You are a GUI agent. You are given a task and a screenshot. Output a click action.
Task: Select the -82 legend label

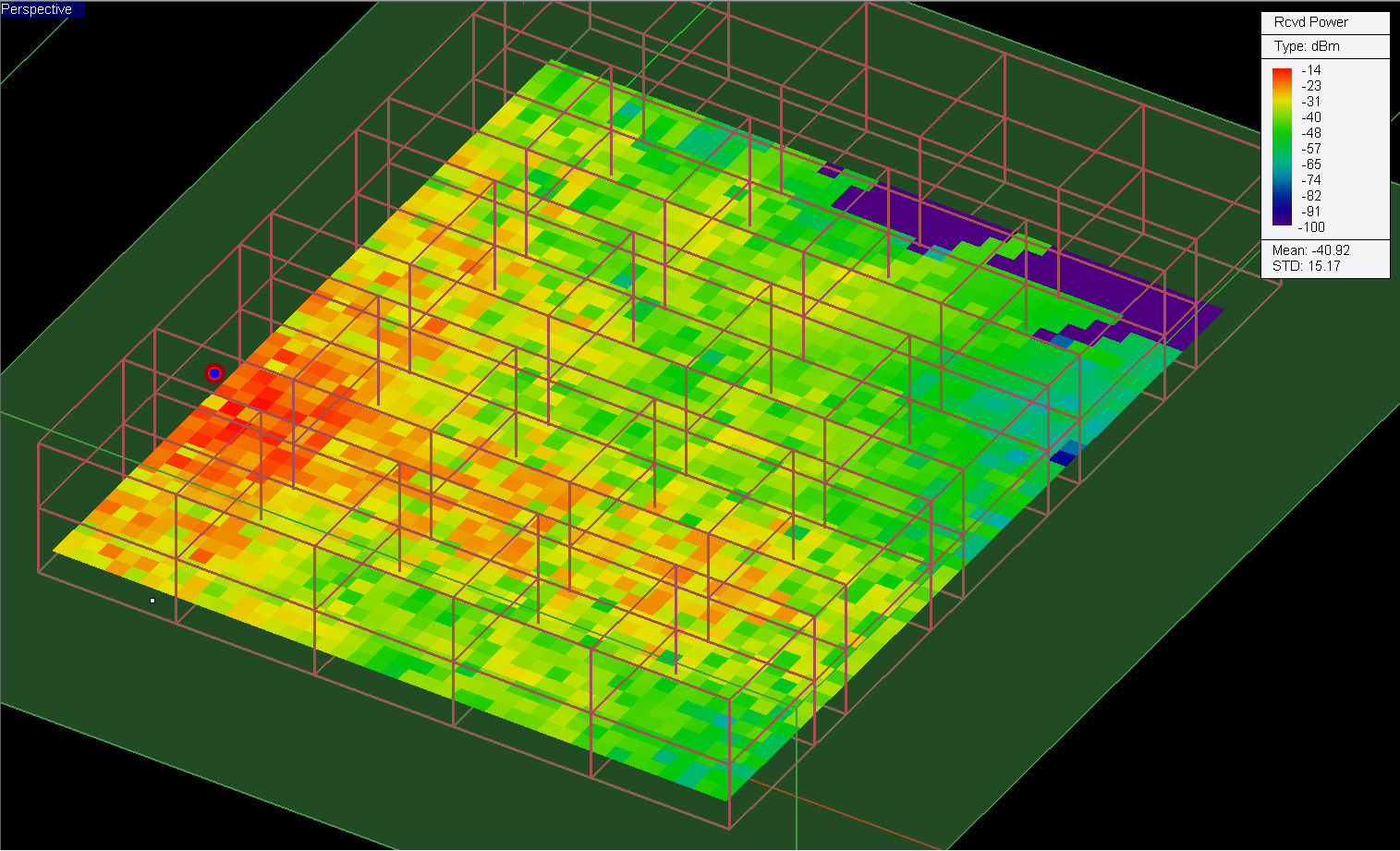point(1311,196)
